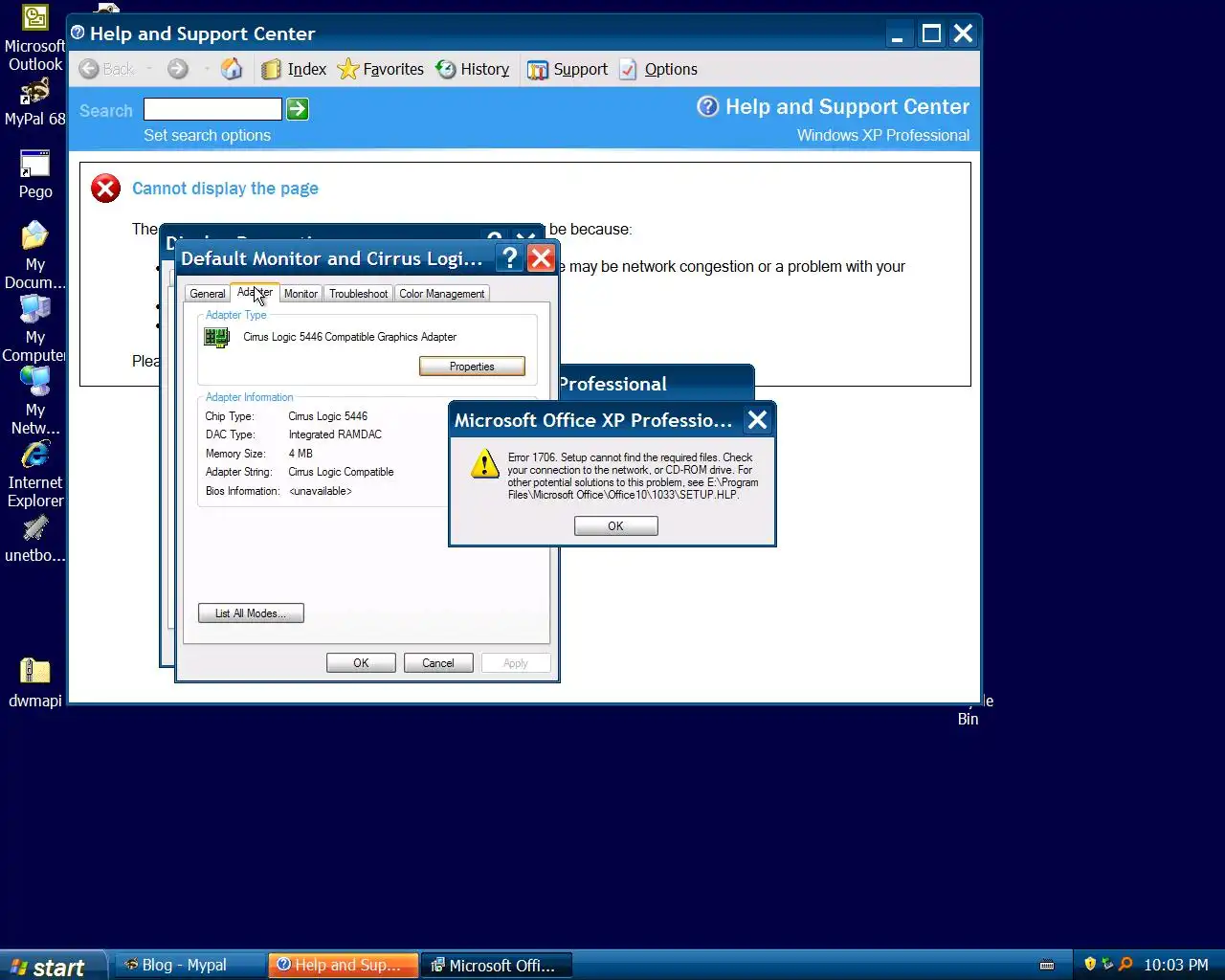Viewport: 1225px width, 980px height.
Task: Open the History clock icon
Action: tap(446, 69)
